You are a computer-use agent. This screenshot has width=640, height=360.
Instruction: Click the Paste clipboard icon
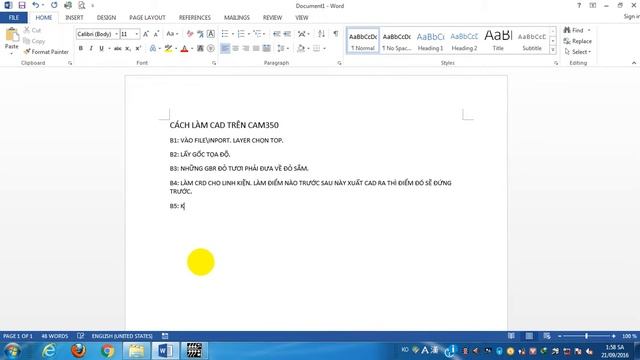[x=11, y=35]
